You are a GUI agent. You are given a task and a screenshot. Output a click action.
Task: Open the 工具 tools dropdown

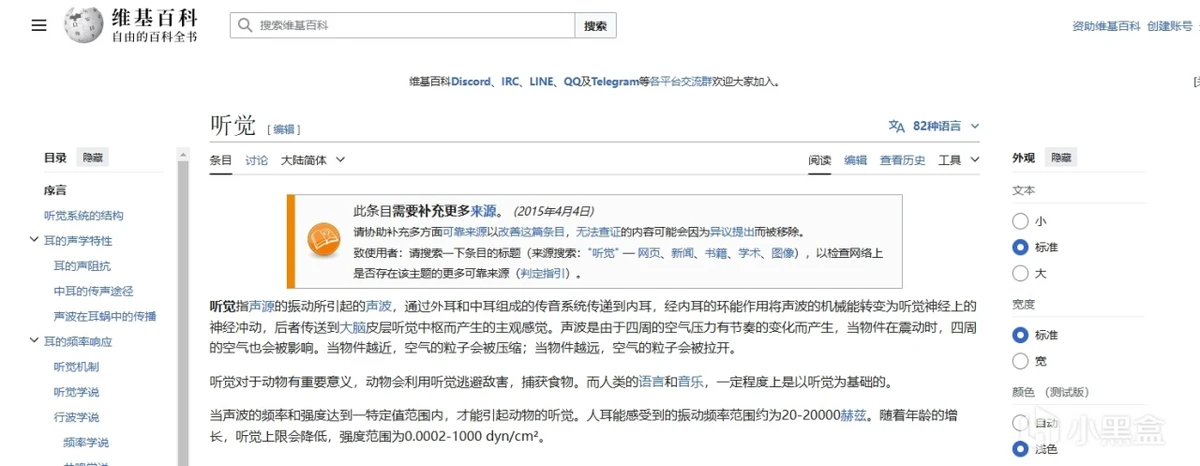[x=956, y=160]
